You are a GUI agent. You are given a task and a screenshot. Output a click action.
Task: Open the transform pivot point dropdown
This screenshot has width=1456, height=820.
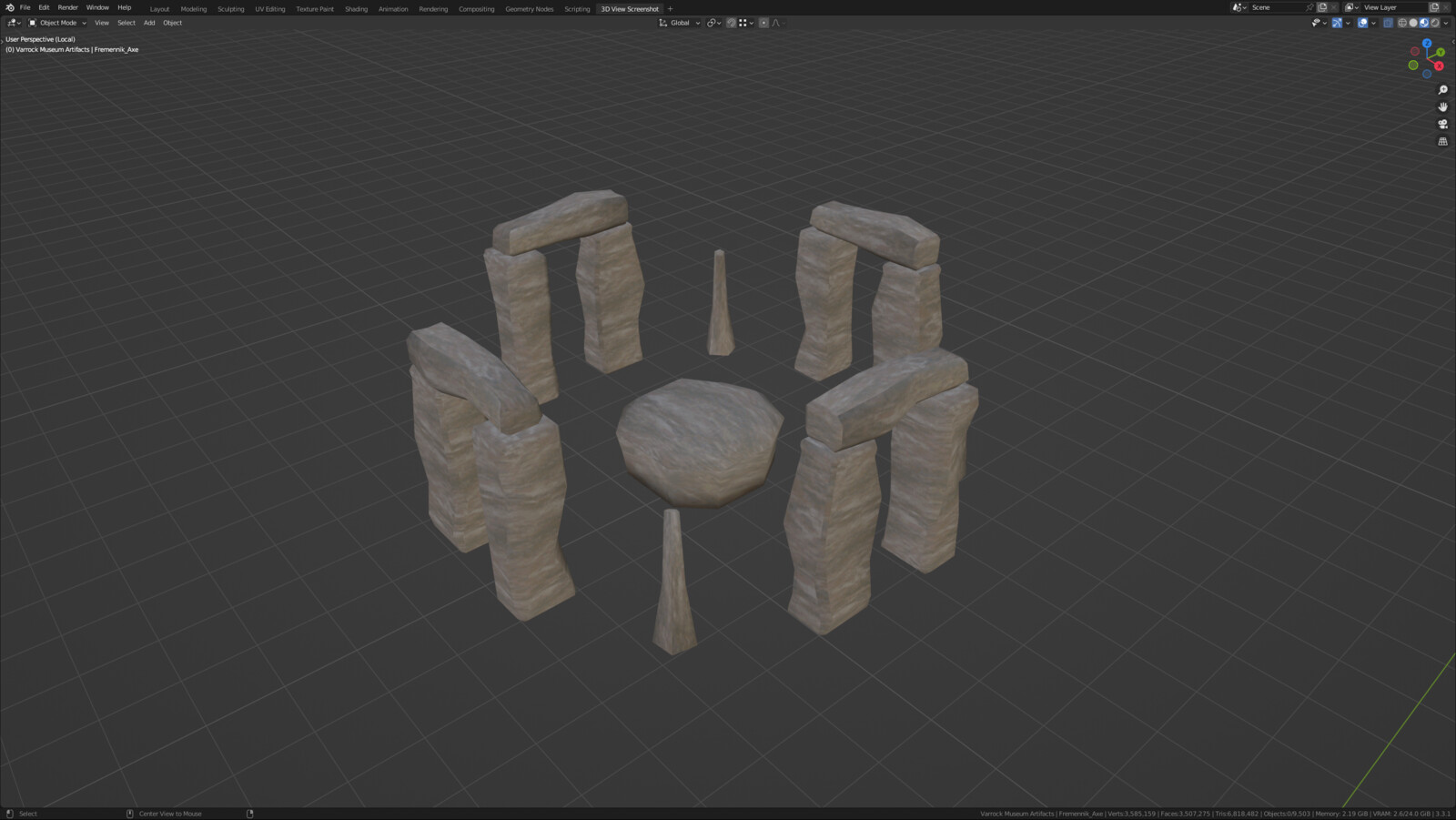[714, 23]
